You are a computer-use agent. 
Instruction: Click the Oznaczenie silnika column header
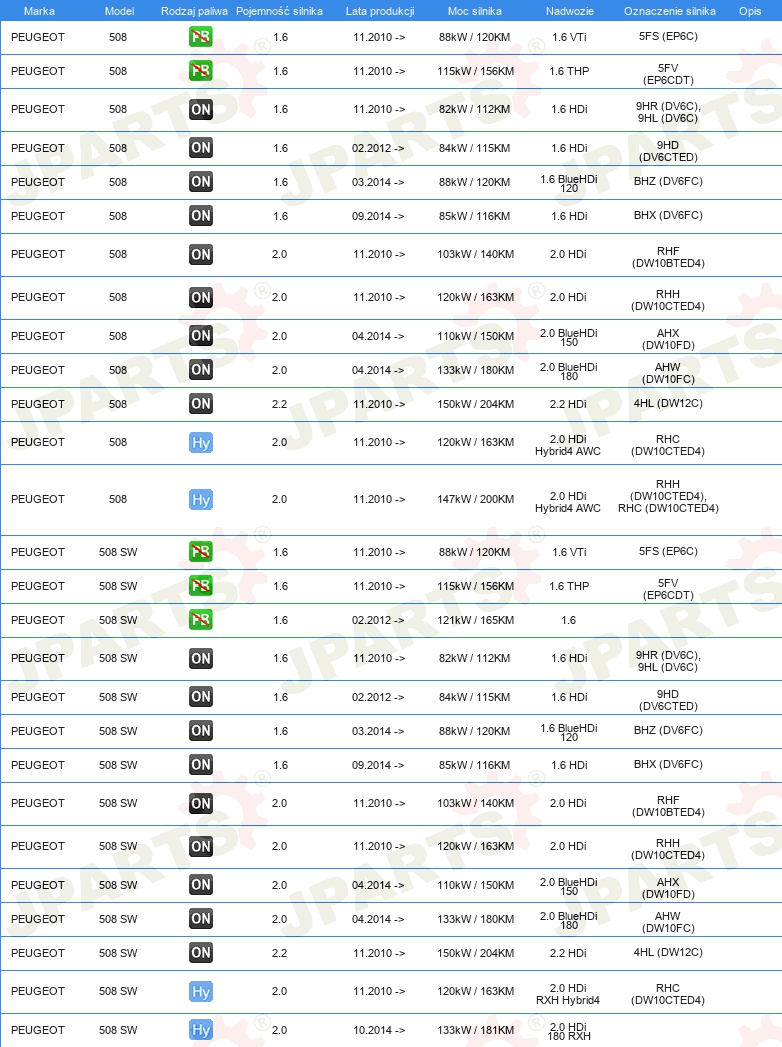point(670,11)
